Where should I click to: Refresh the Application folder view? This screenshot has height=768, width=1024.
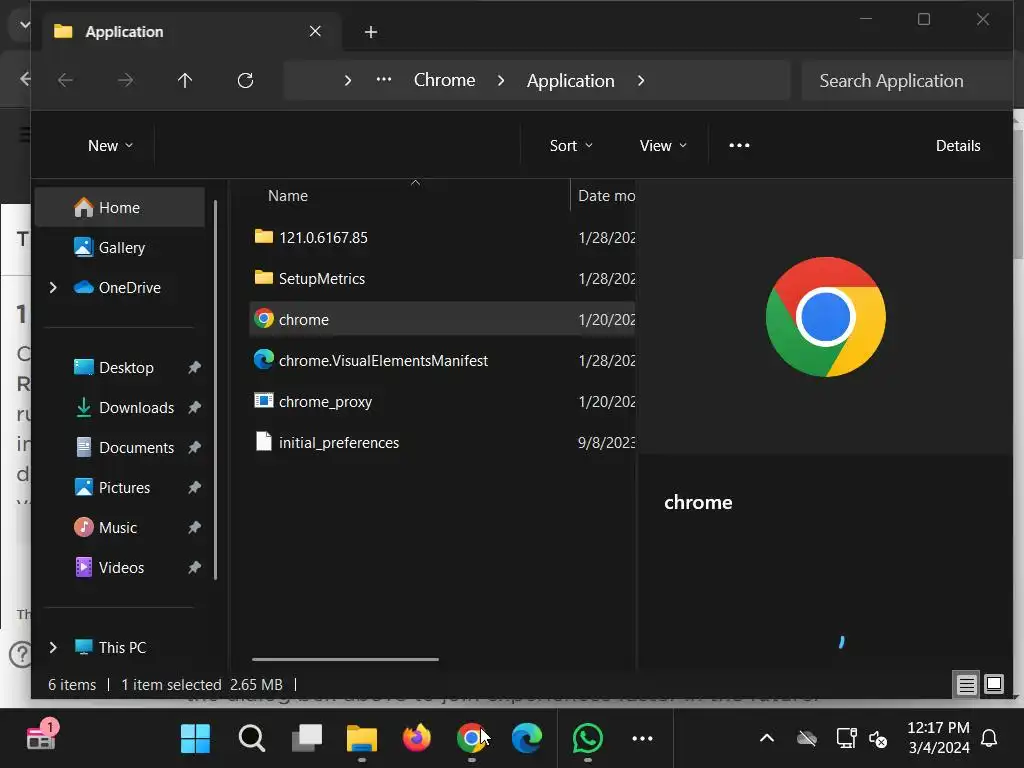[x=246, y=80]
